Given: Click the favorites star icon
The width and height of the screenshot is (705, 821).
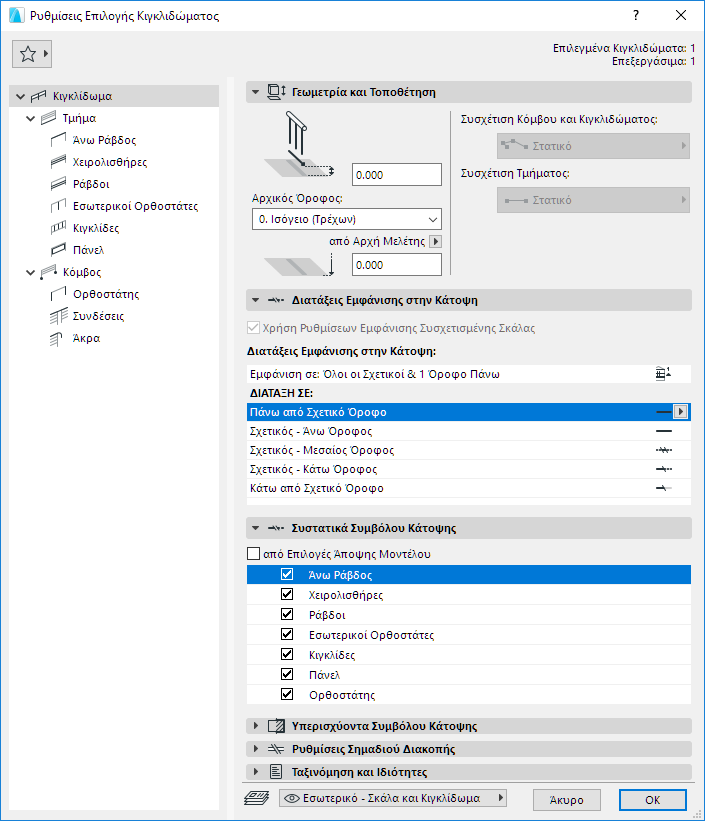Looking at the screenshot, I should tap(27, 54).
